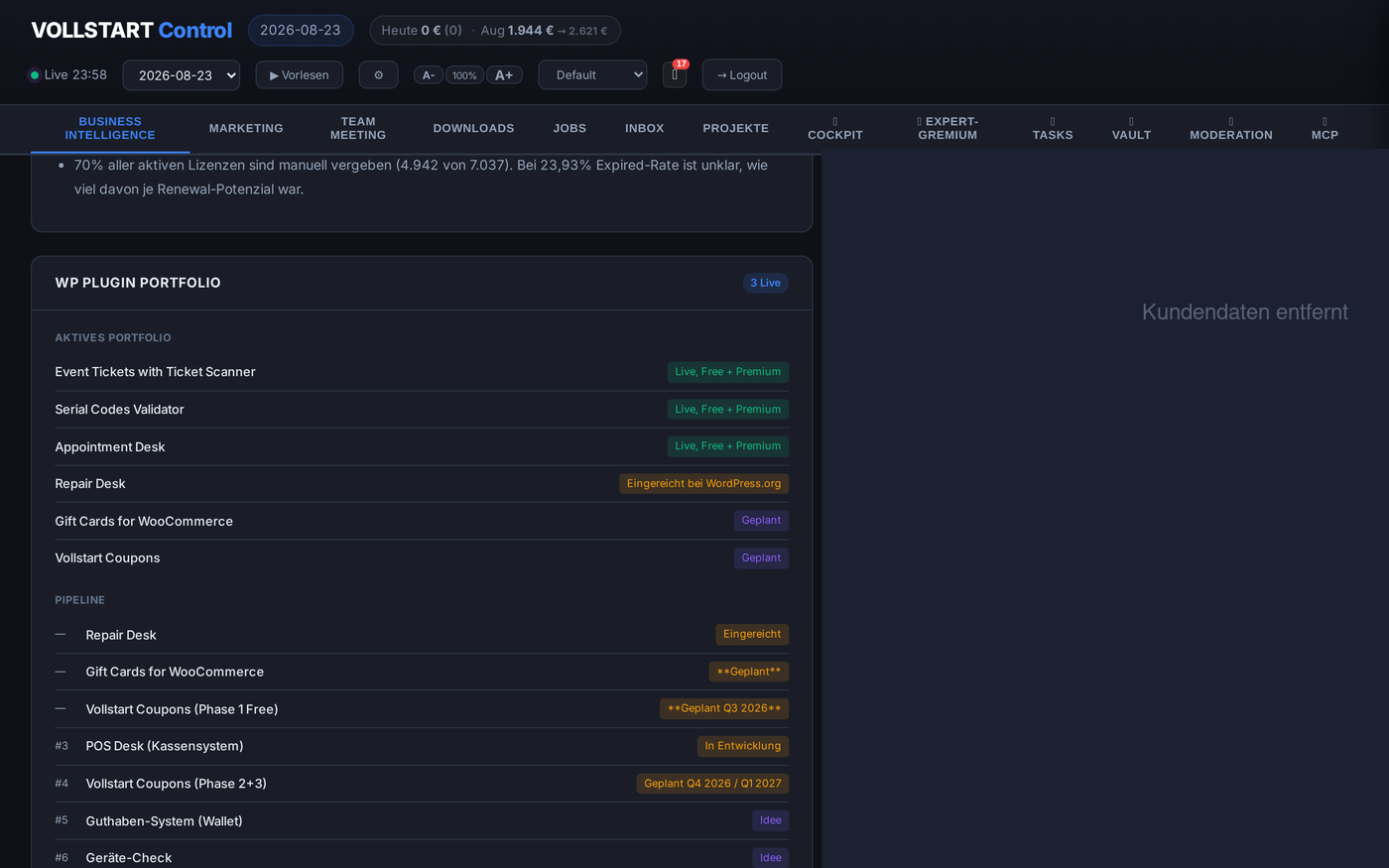Click the Kundendaten entfernt placeholder text
Screen dimensions: 1389x868
pos(1245,312)
